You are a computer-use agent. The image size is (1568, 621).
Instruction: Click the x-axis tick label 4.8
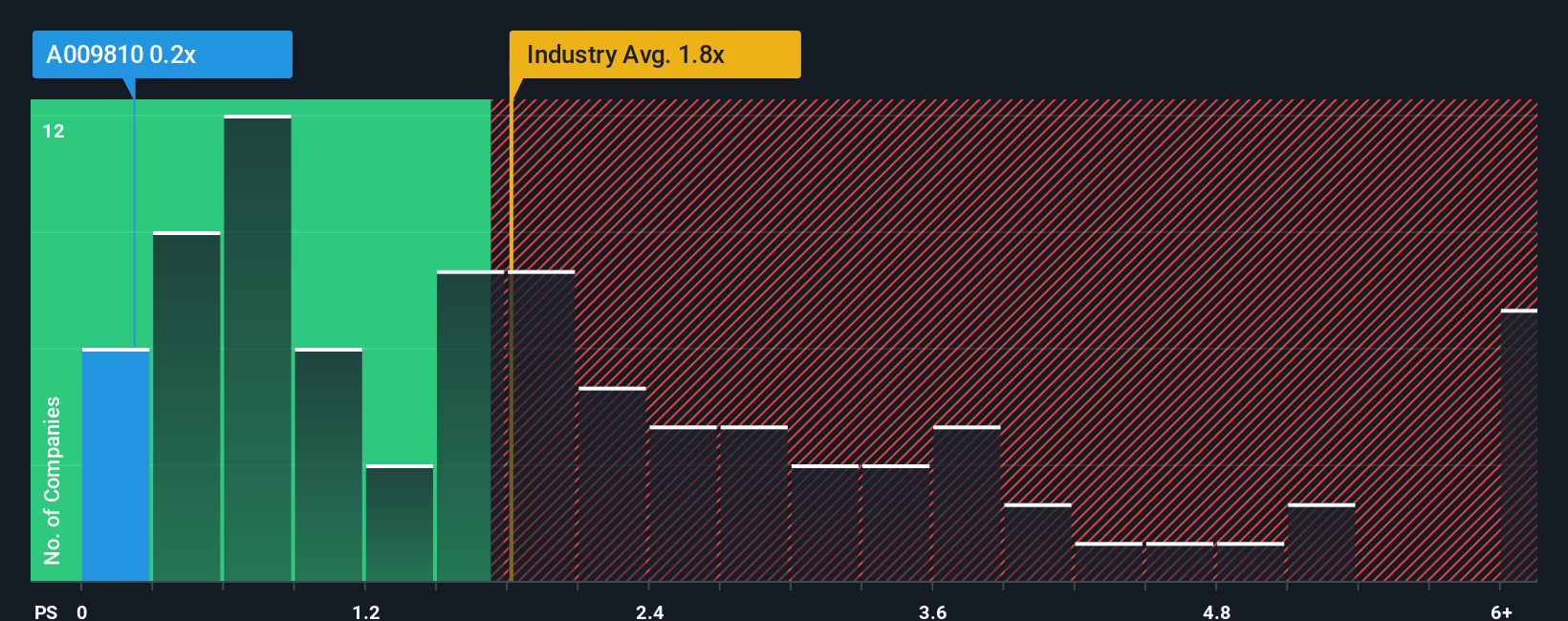coord(1216,611)
